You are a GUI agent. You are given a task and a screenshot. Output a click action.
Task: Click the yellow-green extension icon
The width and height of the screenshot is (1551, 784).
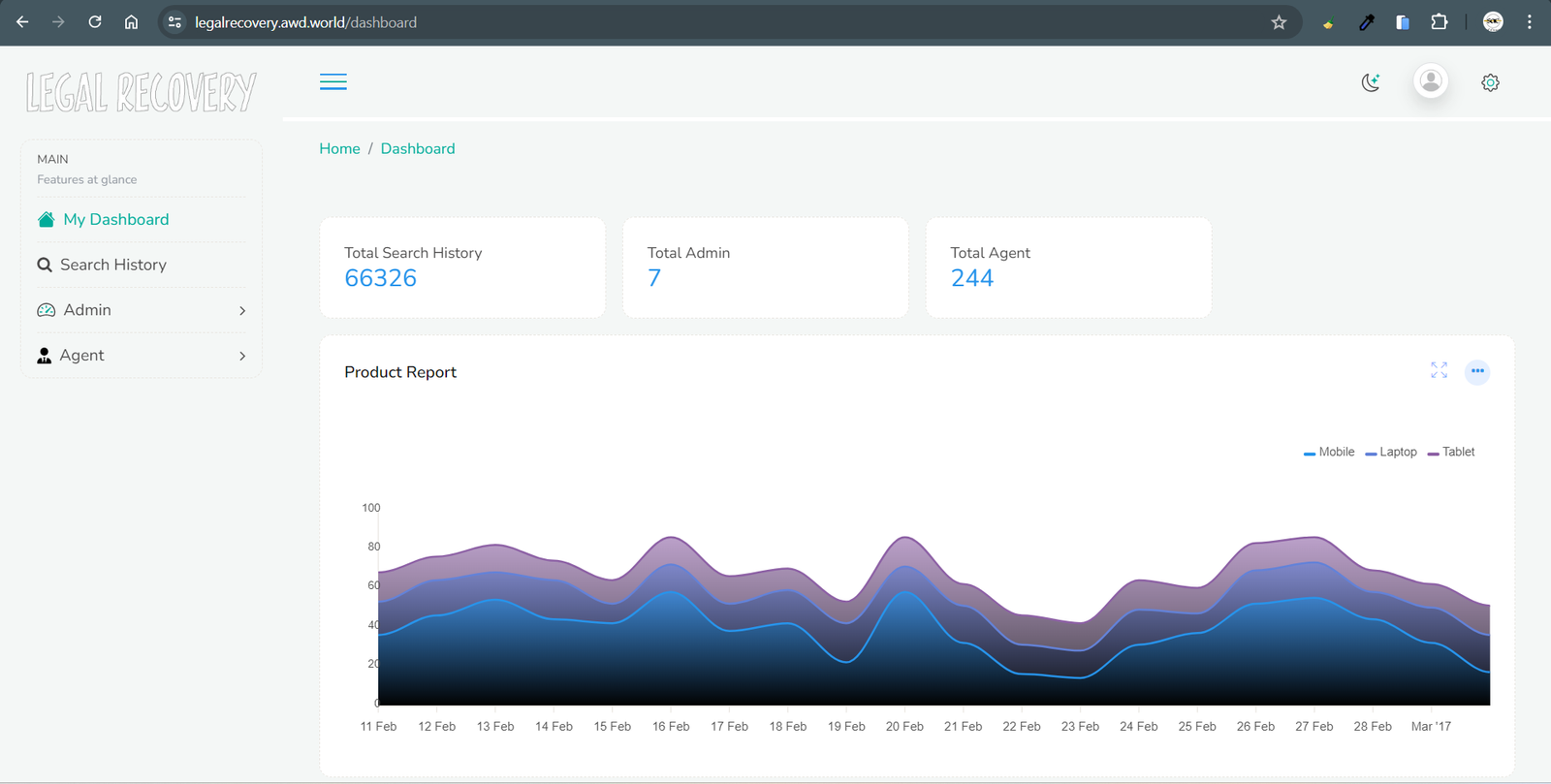1328,24
